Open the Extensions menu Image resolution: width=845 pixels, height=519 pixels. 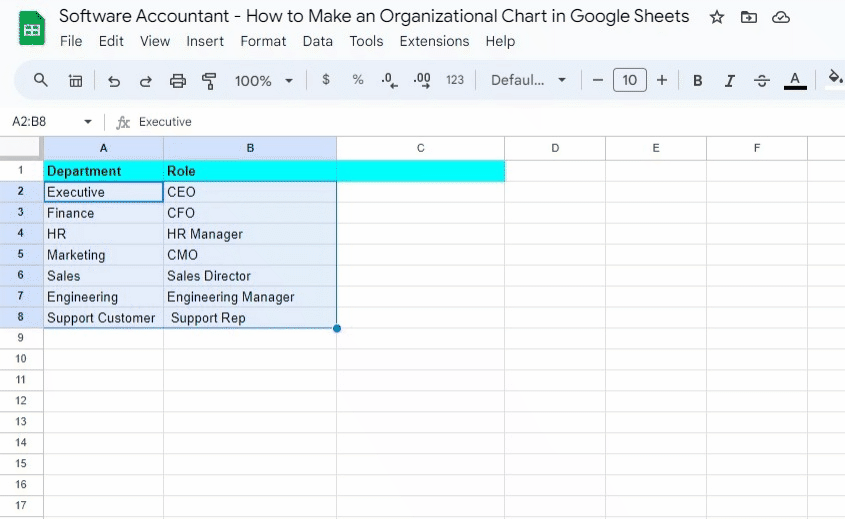[x=434, y=41]
